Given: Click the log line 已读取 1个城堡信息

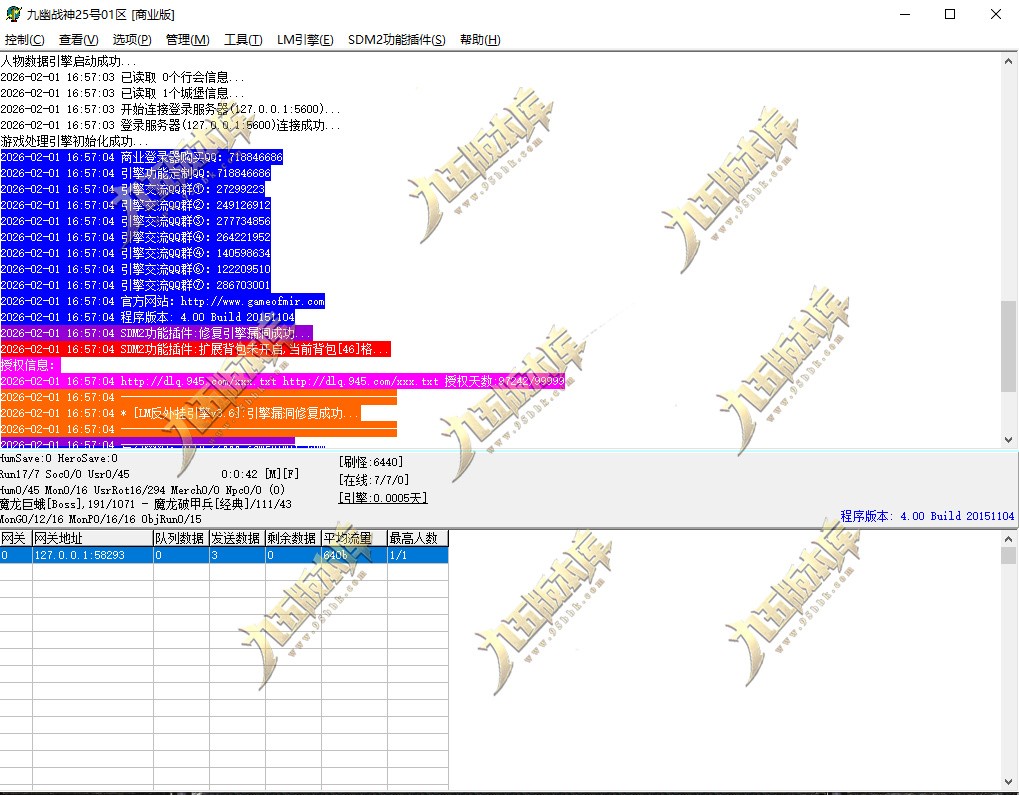Looking at the screenshot, I should click(122, 93).
